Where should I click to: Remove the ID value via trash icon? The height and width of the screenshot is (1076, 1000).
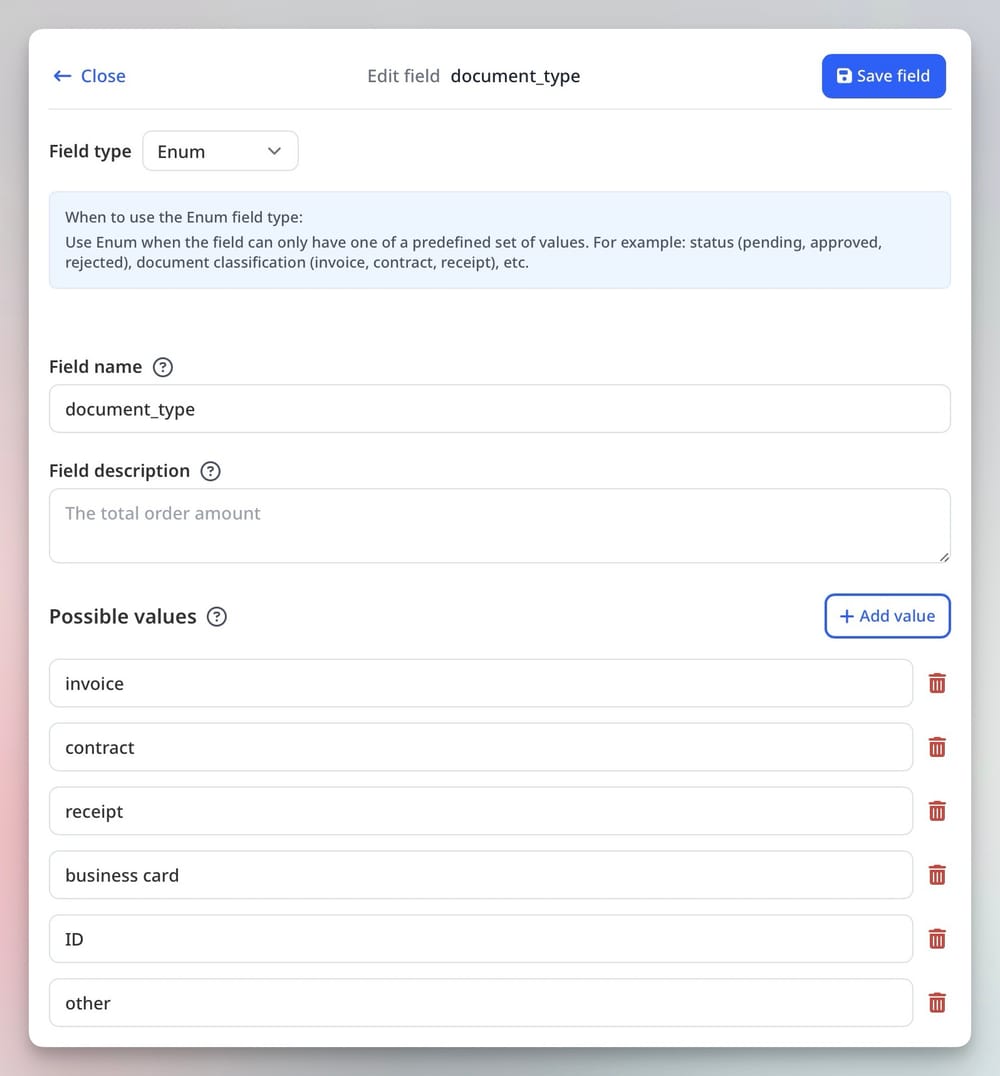click(937, 939)
